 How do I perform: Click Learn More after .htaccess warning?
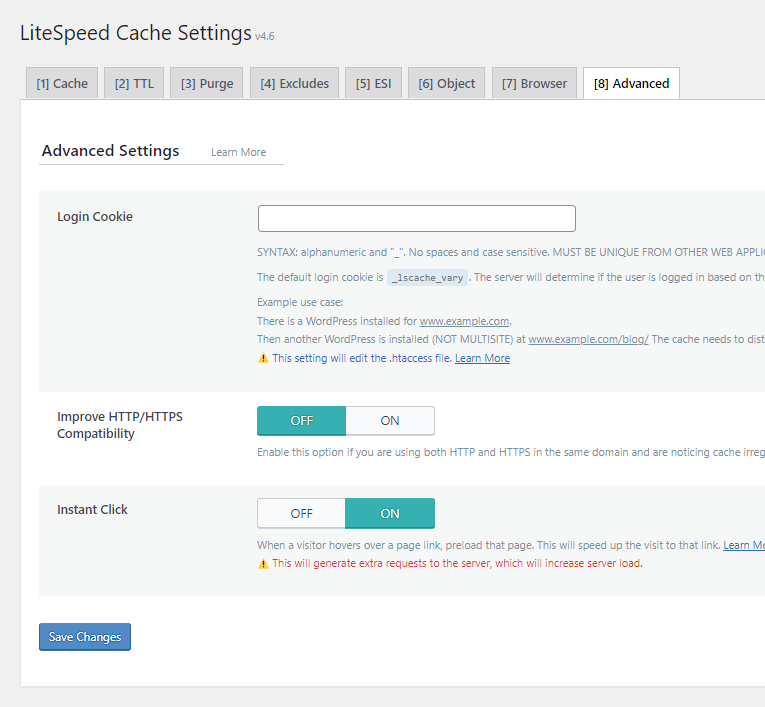(483, 358)
